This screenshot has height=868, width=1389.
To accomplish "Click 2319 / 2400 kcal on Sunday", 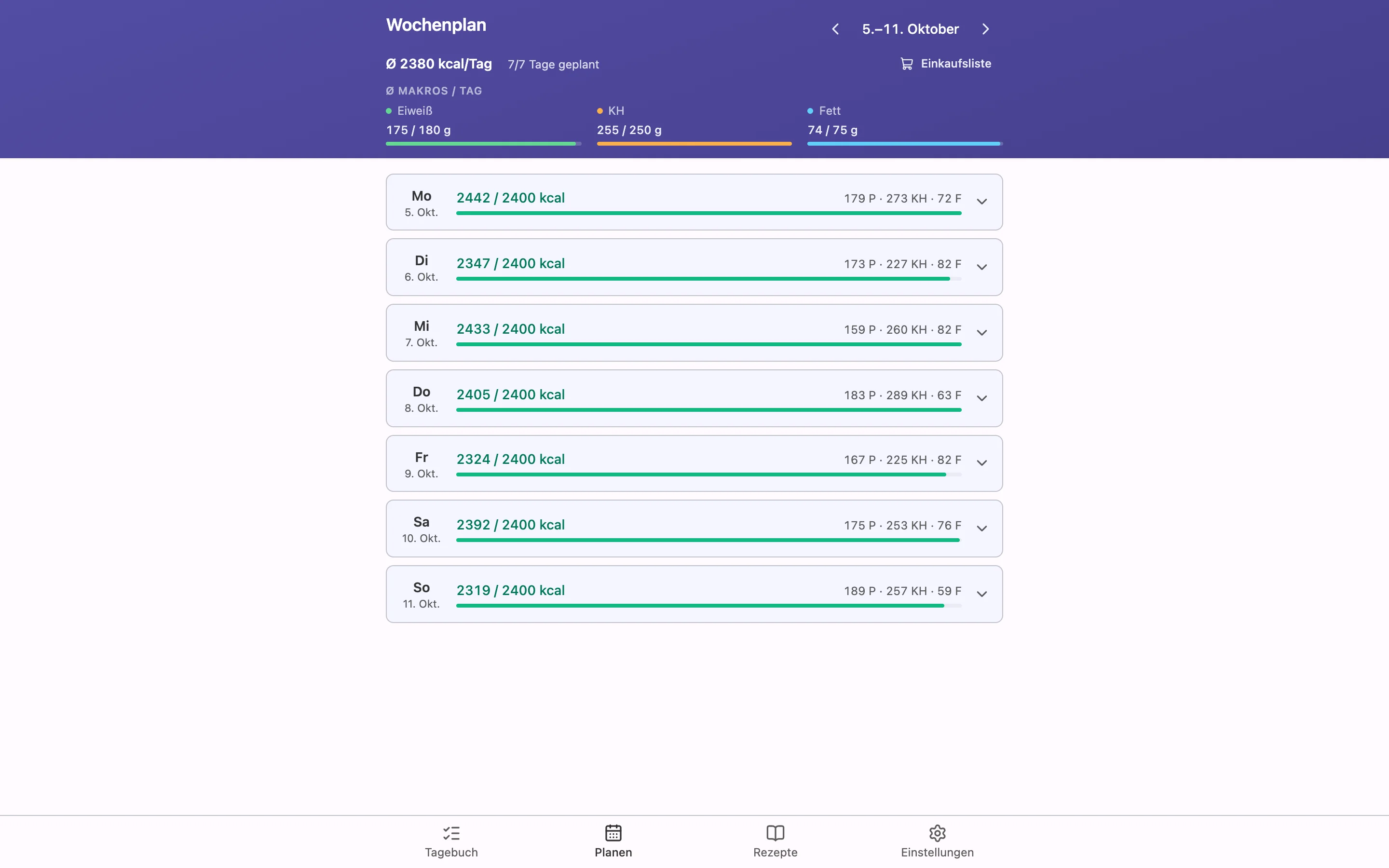I will tap(510, 590).
